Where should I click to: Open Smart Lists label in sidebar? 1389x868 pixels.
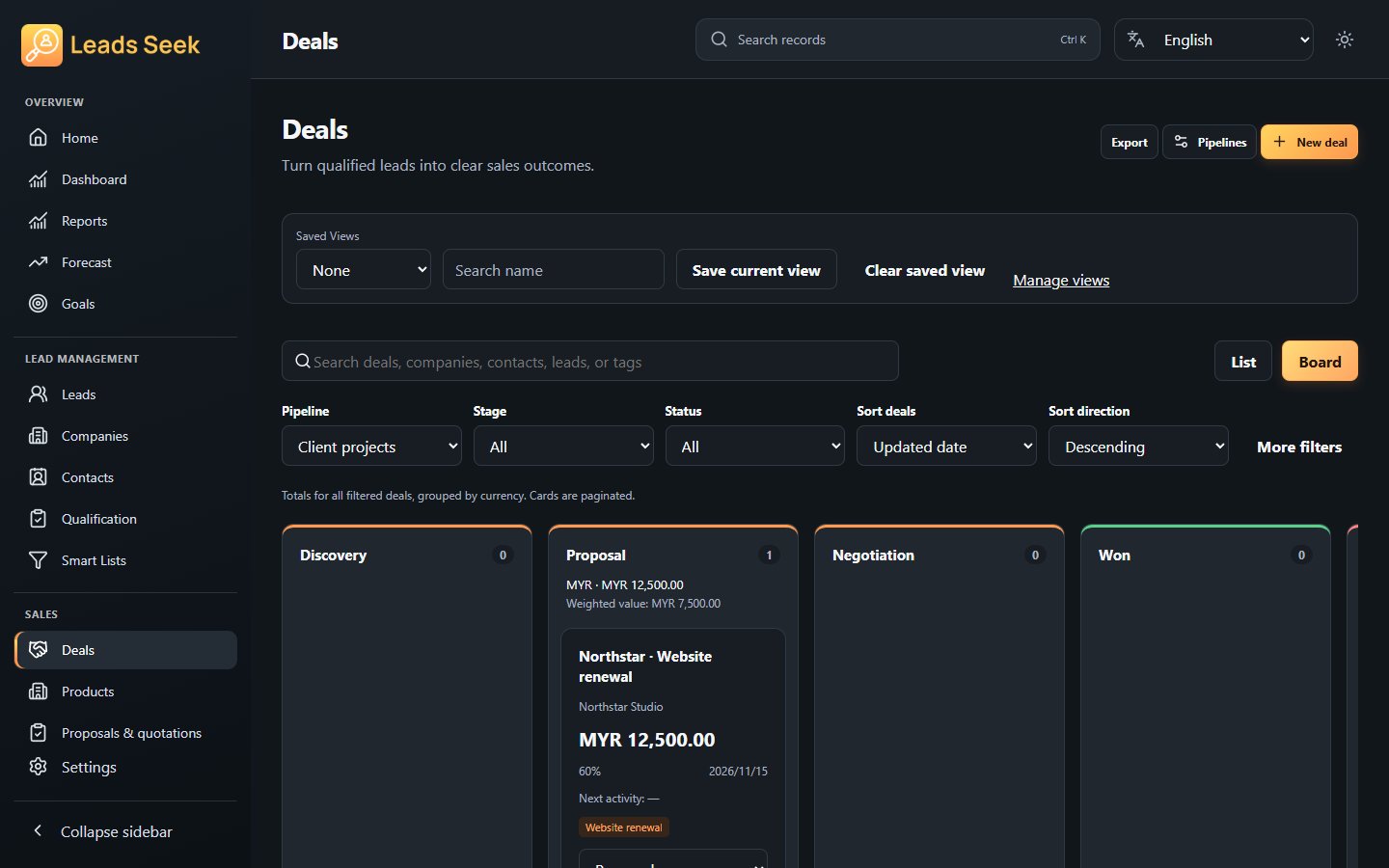coord(94,560)
